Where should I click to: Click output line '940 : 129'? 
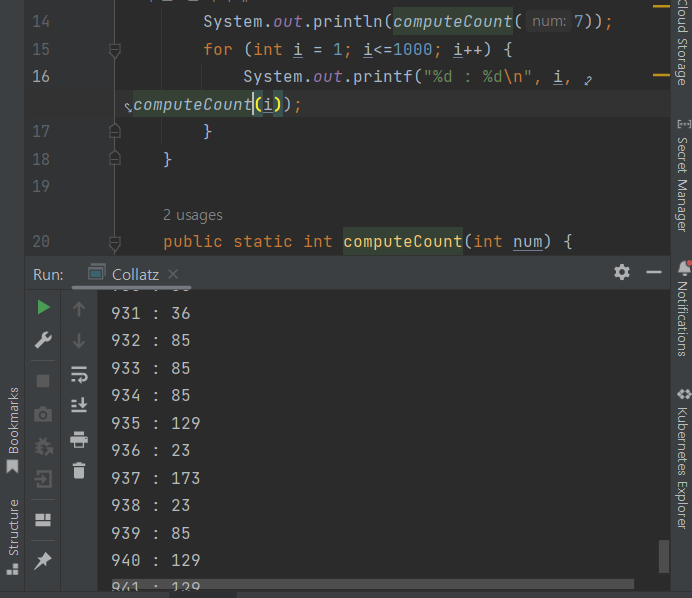[x=156, y=560]
